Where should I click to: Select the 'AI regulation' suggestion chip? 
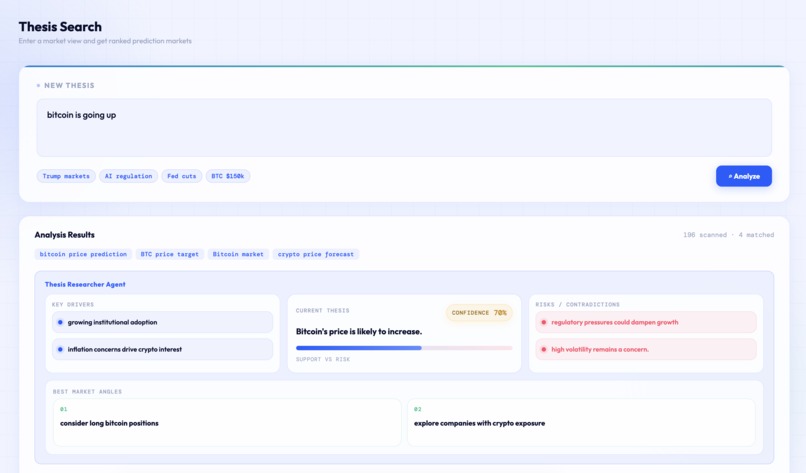click(129, 176)
